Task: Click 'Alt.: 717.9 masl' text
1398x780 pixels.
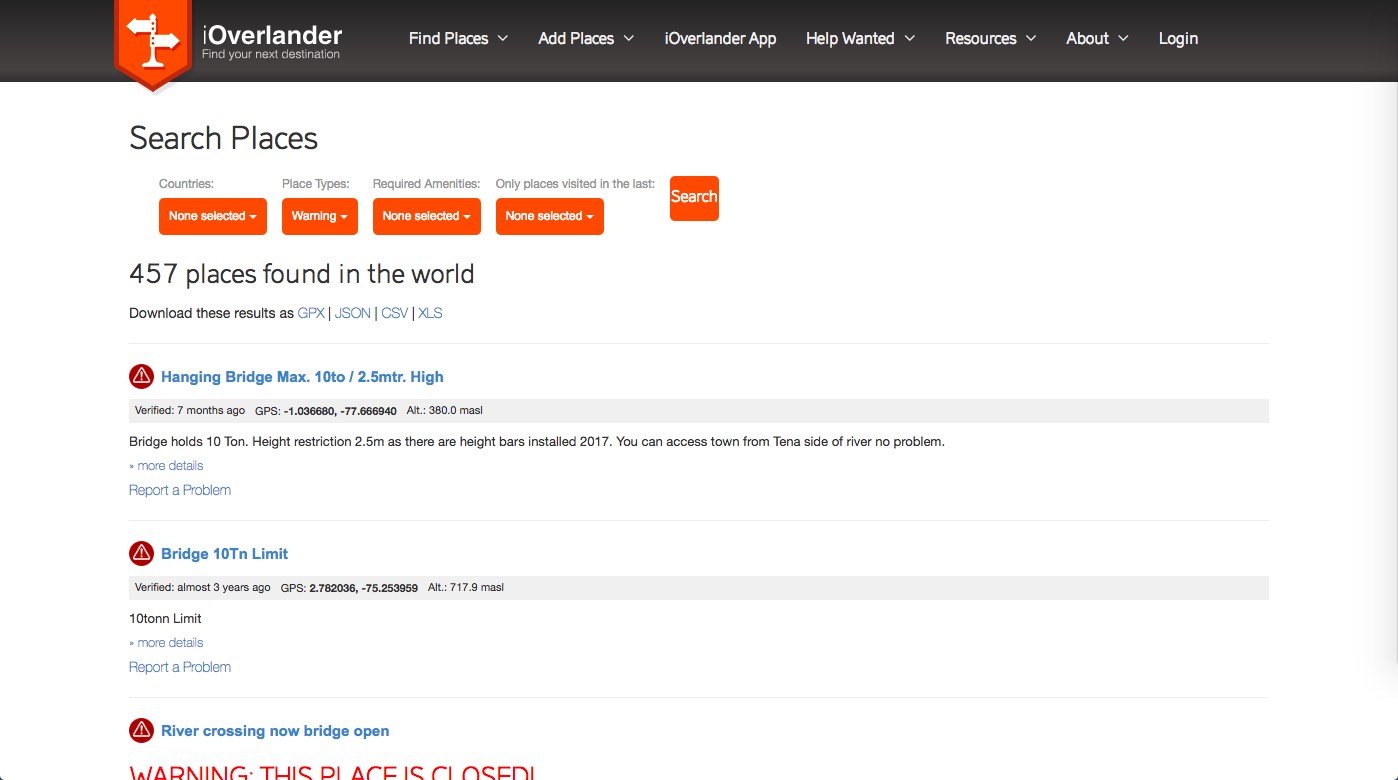Action: coord(466,588)
